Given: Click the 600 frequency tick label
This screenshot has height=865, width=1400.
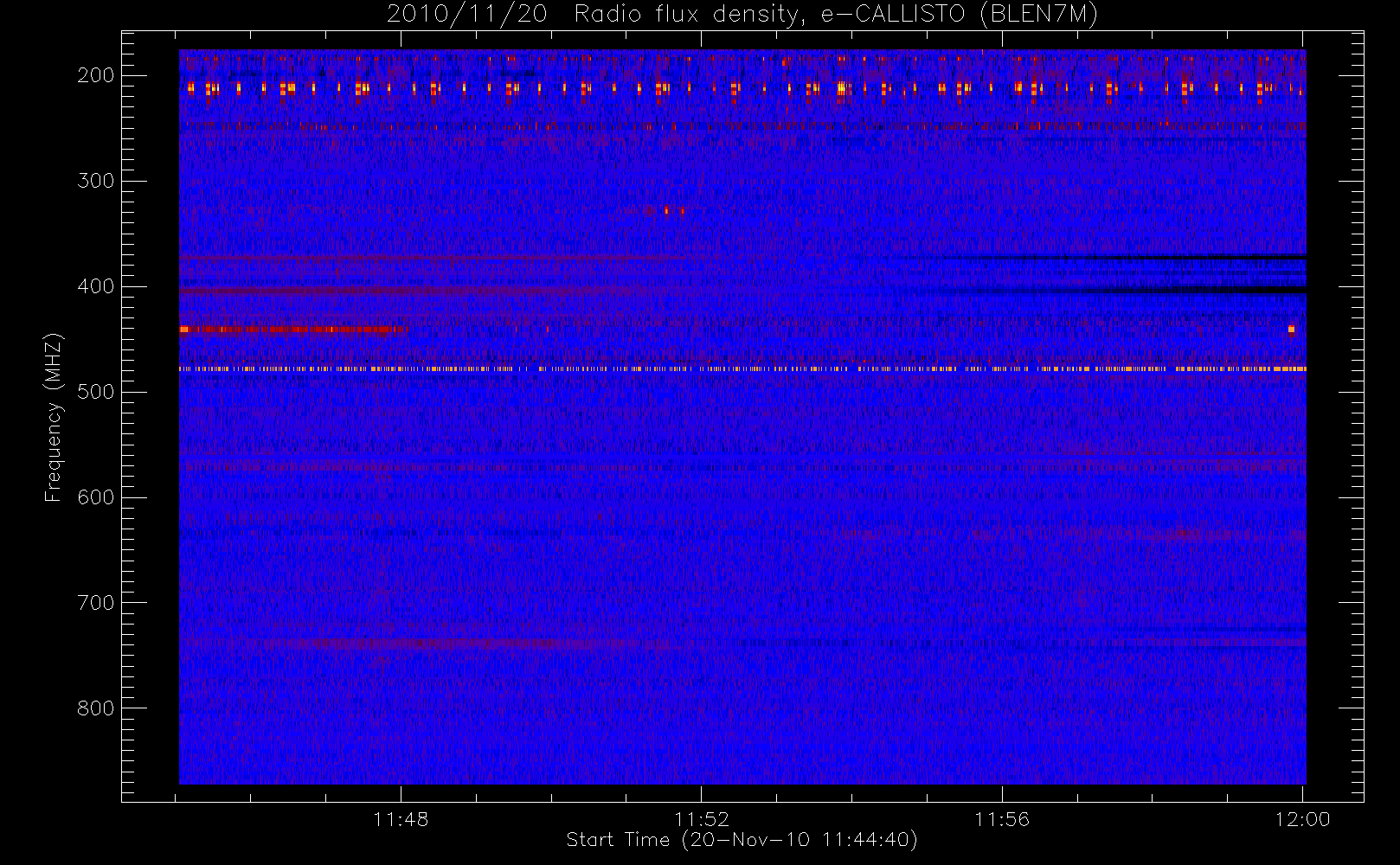Looking at the screenshot, I should (96, 497).
